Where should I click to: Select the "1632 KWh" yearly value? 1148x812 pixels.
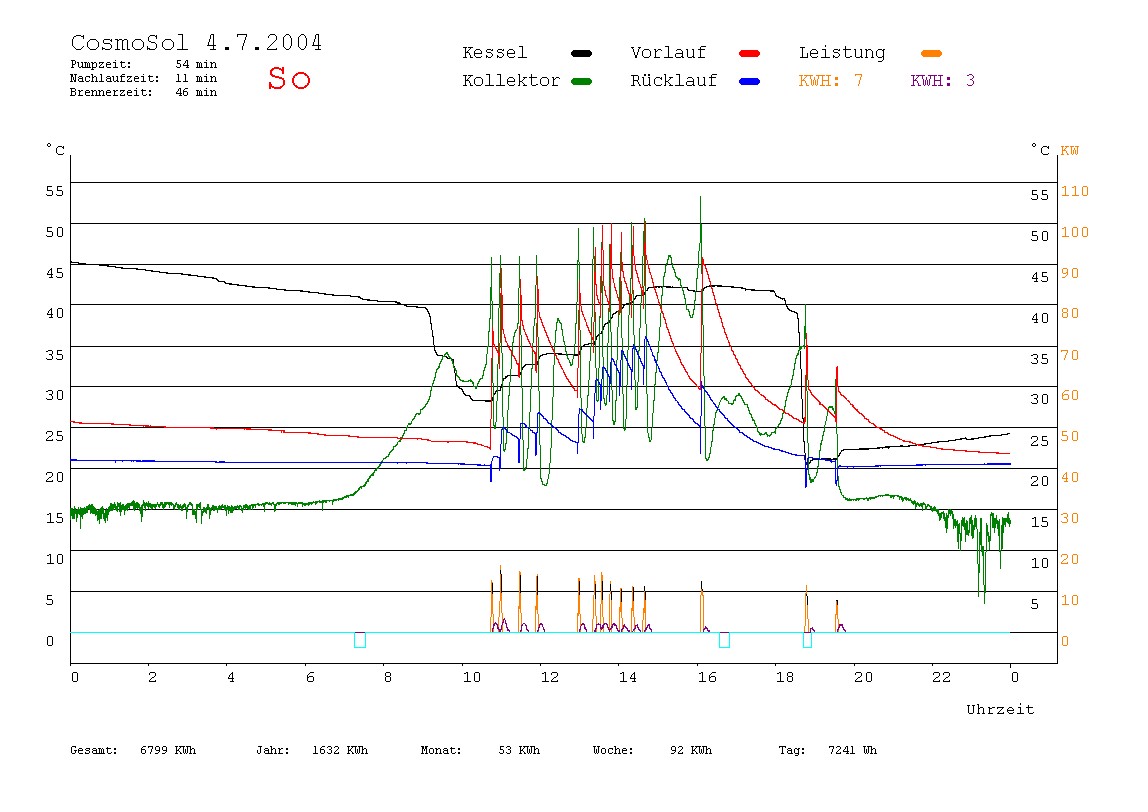point(340,750)
